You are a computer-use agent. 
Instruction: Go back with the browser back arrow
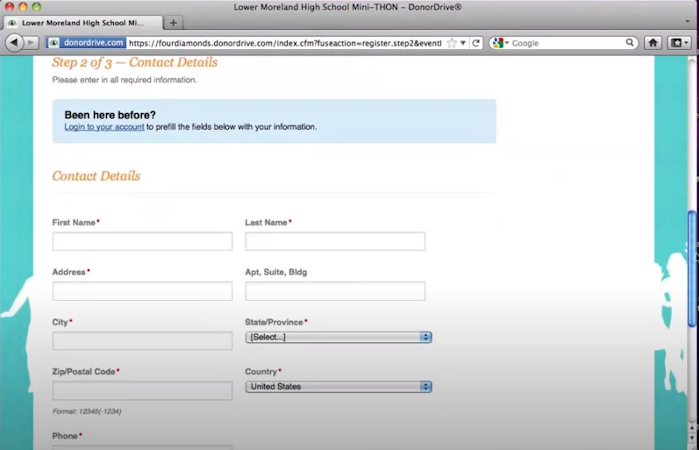[14, 42]
